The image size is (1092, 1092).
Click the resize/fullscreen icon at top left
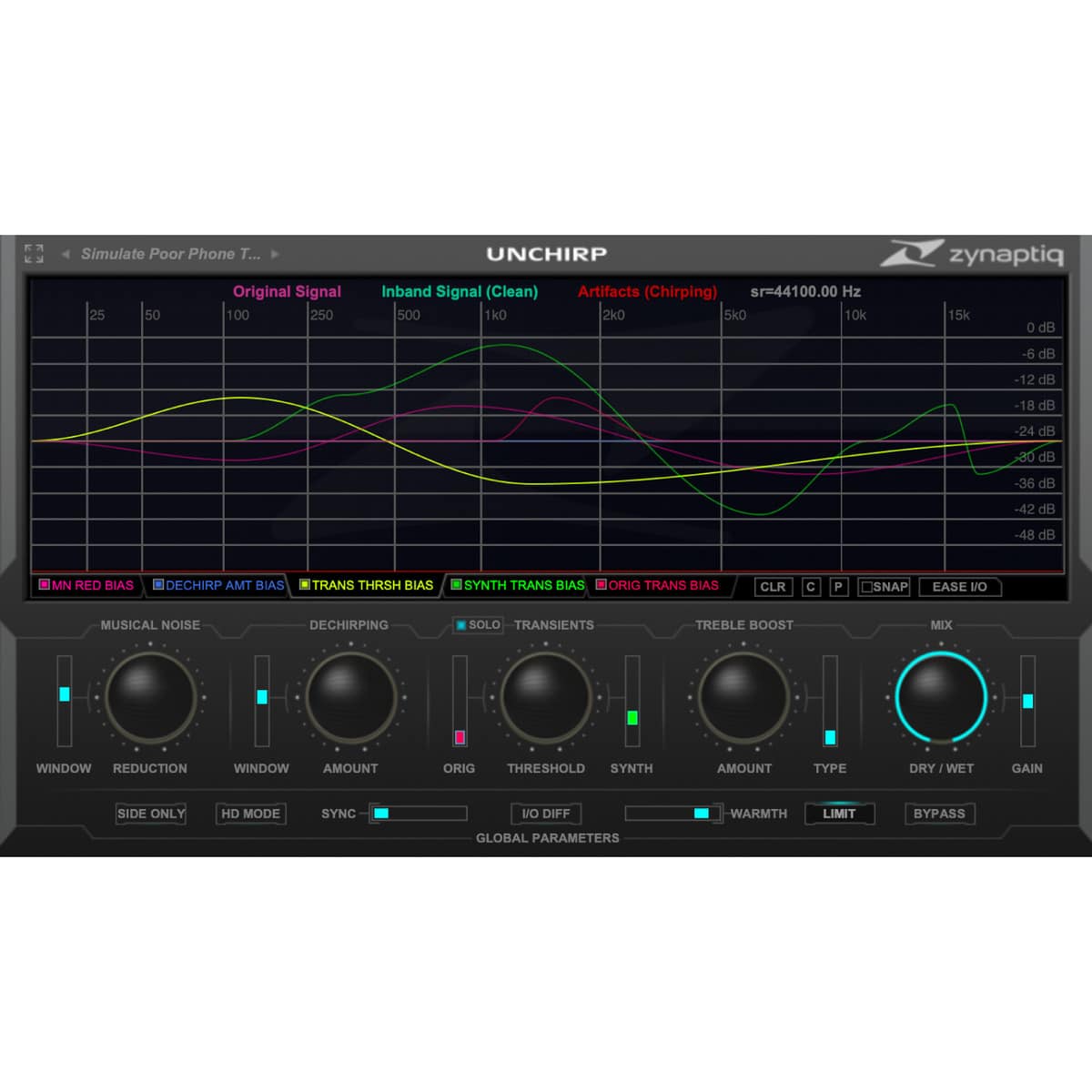click(x=34, y=254)
